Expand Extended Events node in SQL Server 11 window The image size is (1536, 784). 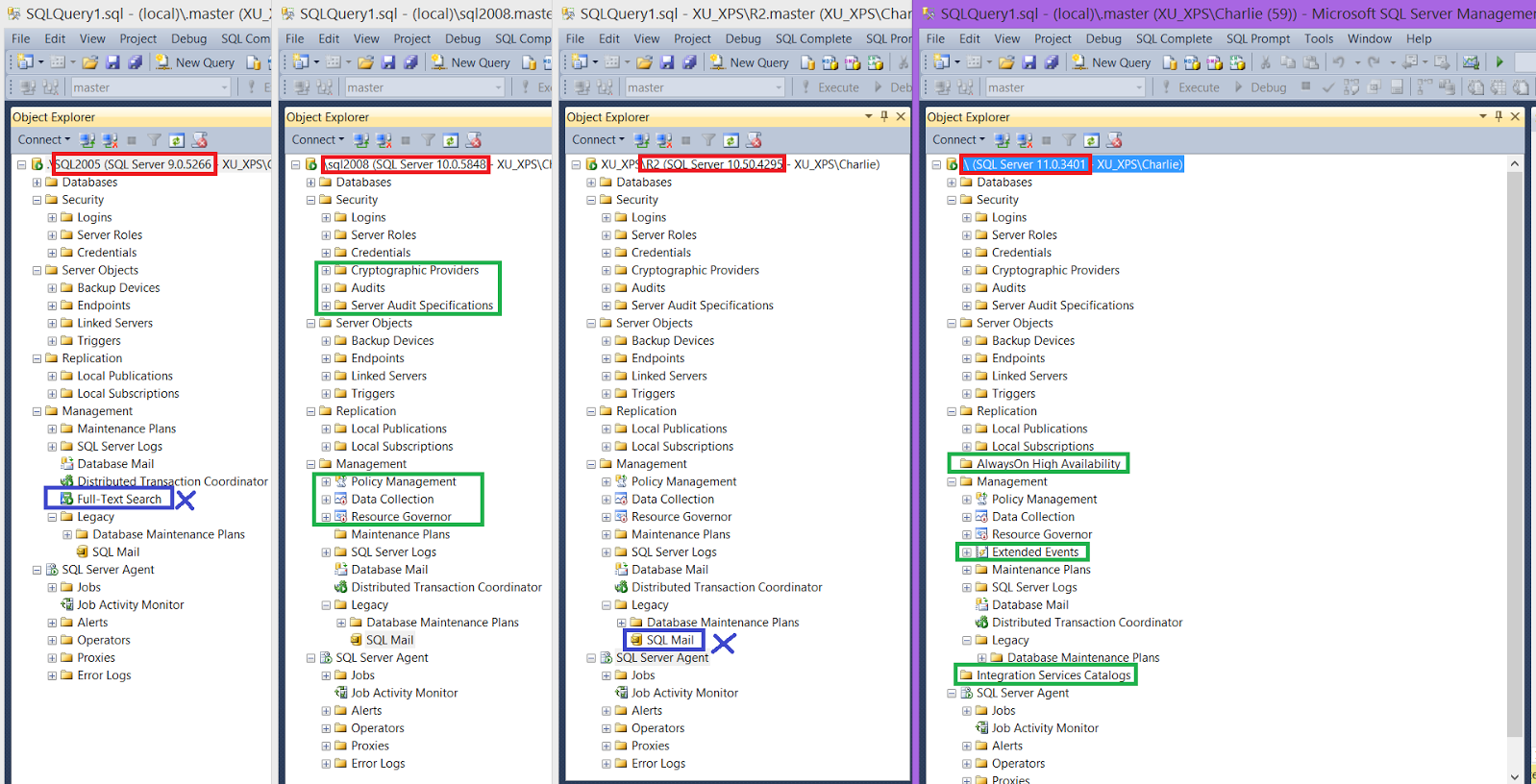(967, 552)
